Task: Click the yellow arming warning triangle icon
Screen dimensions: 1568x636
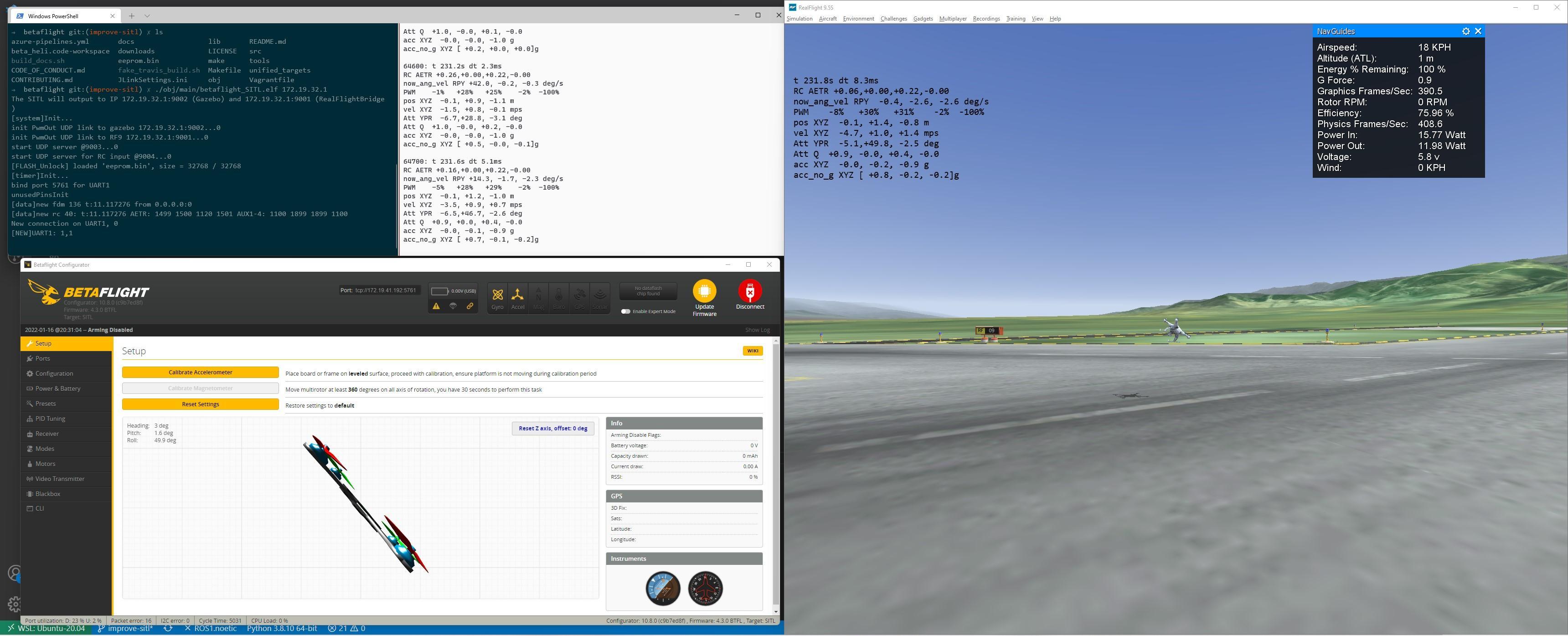Action: pos(436,306)
